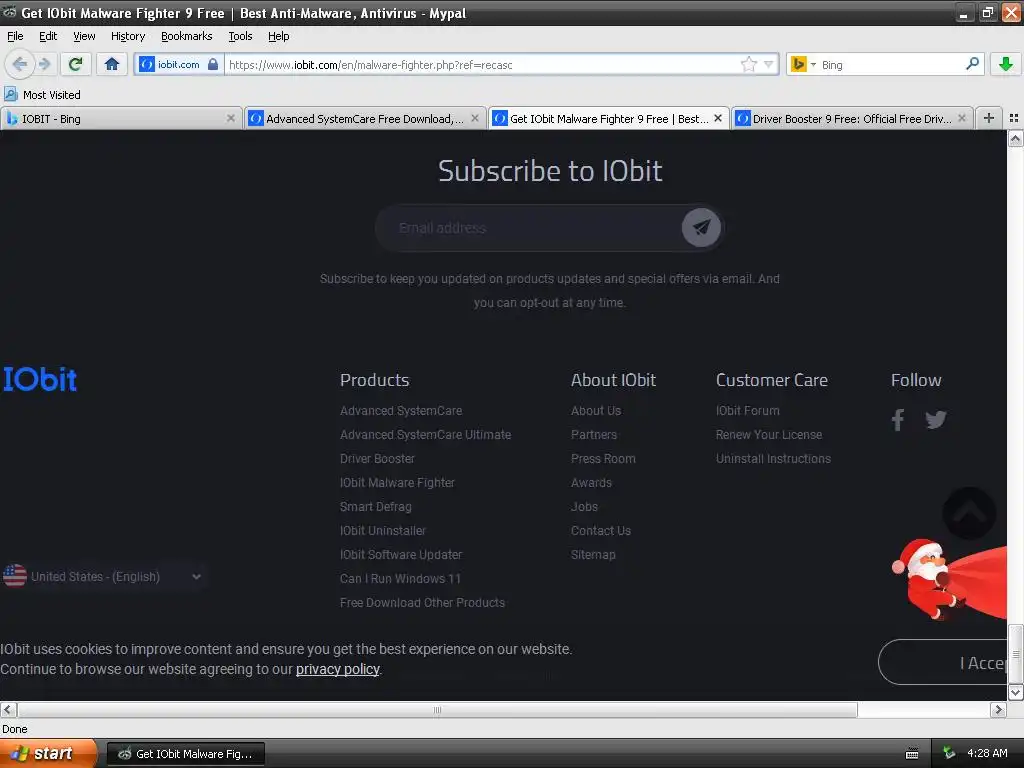The width and height of the screenshot is (1024, 768).
Task: Open the Advanced SystemCare link
Action: click(x=401, y=411)
